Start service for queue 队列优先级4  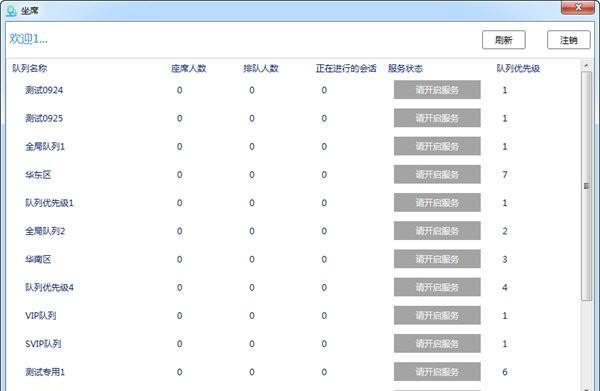click(x=437, y=287)
